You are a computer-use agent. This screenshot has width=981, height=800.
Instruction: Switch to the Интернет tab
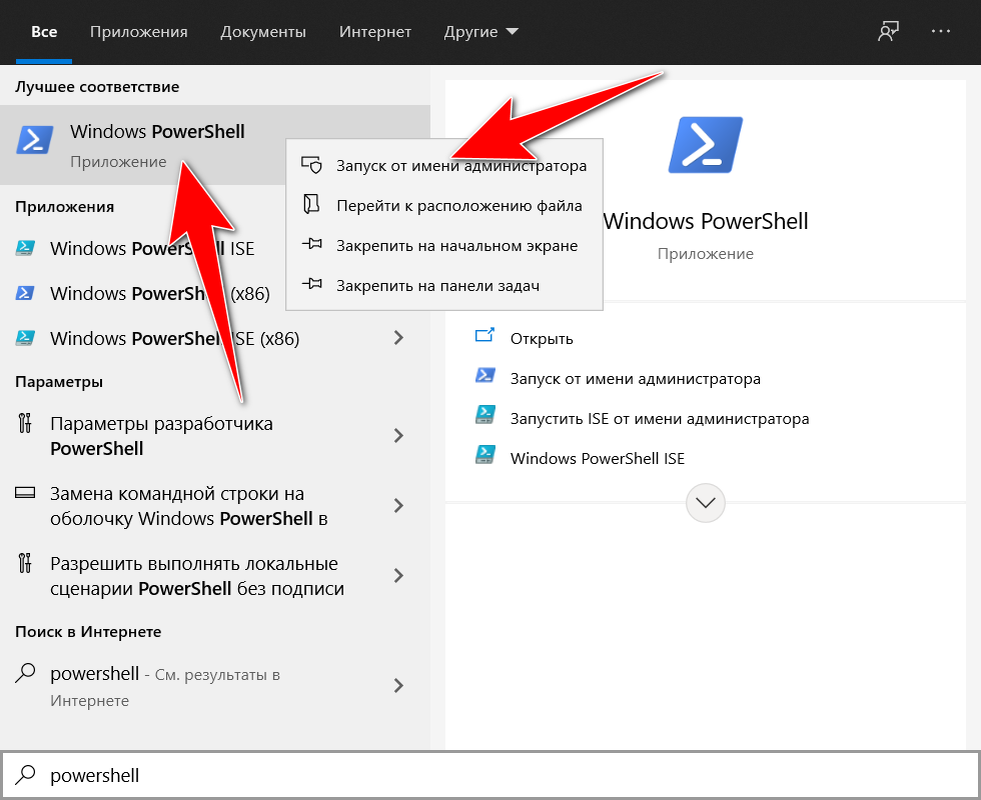pyautogui.click(x=375, y=32)
